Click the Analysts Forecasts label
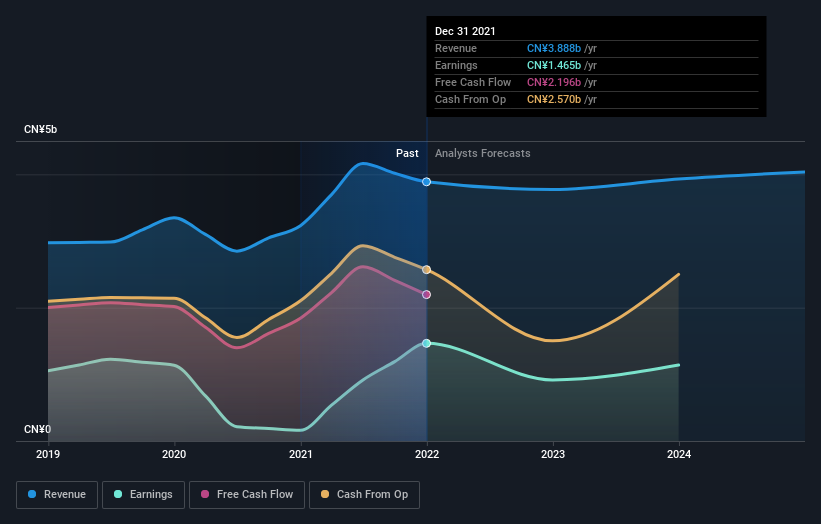This screenshot has width=821, height=524. pos(483,153)
